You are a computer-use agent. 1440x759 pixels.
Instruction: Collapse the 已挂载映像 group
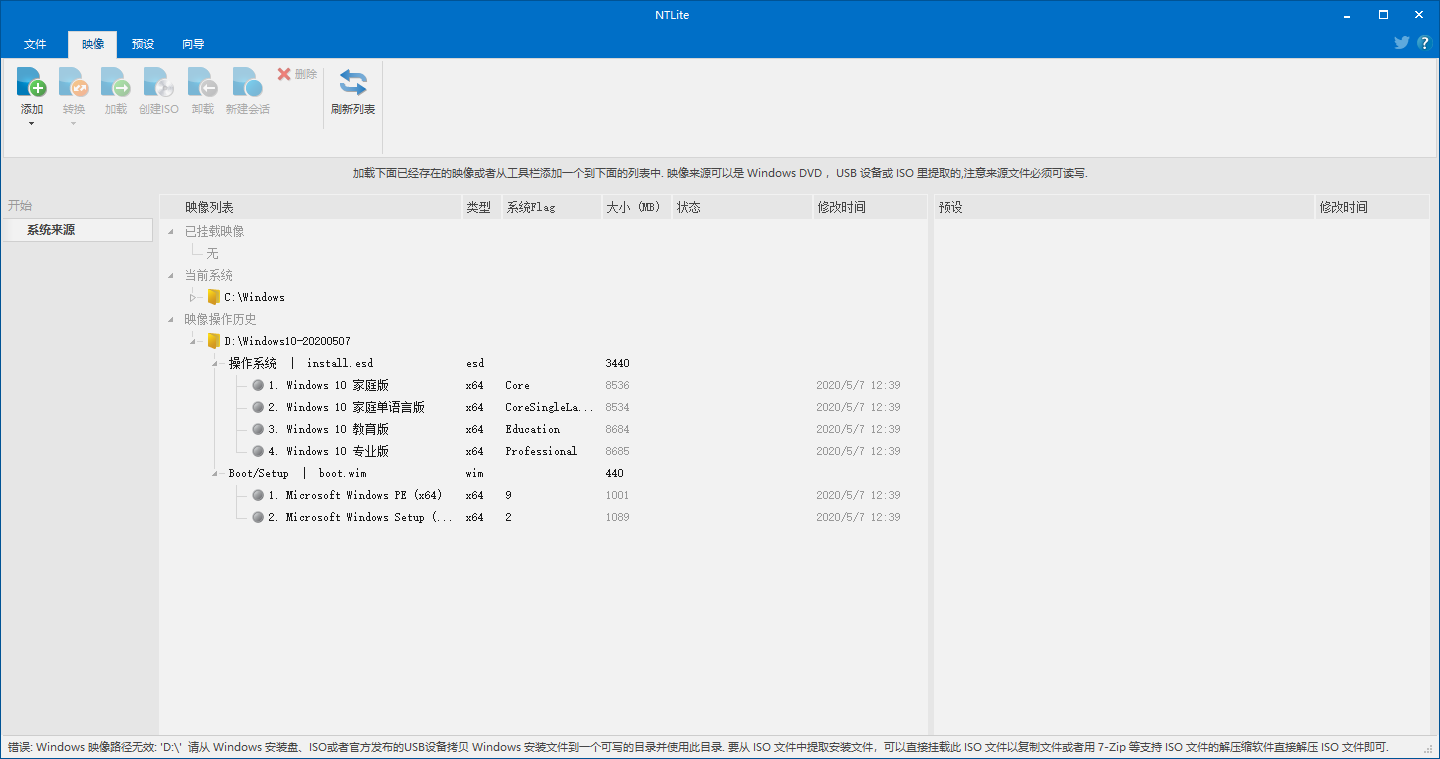tap(172, 232)
